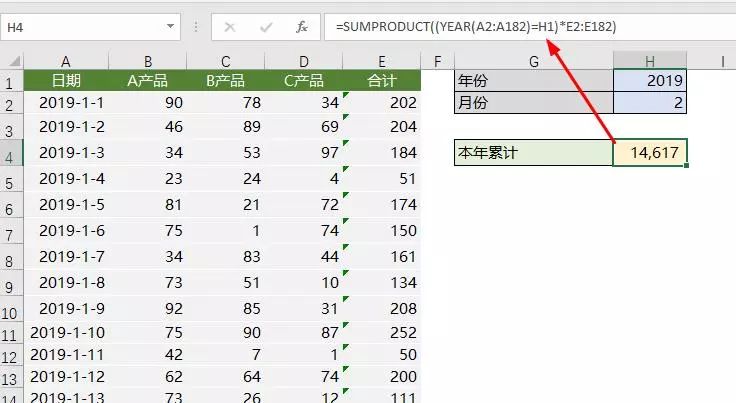The height and width of the screenshot is (403, 736).
Task: Click the result cell showing 14,617
Action: point(650,152)
